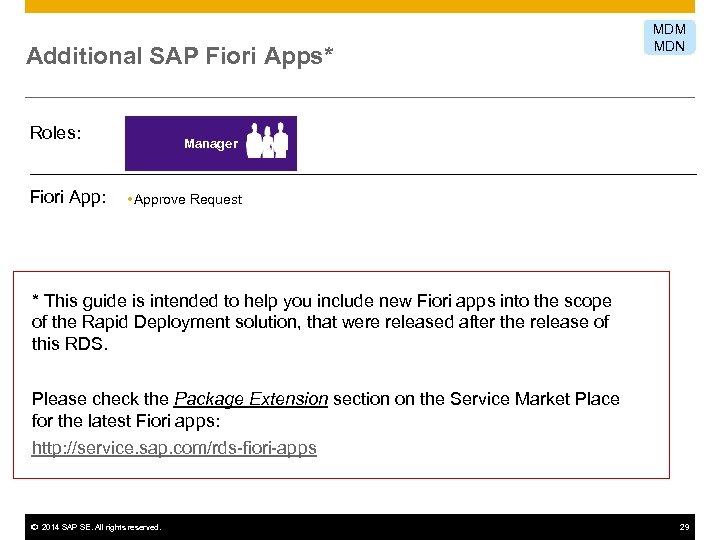Select the Additional SAP Fiori Apps title
Image resolution: width=720 pixels, height=540 pixels.
180,57
